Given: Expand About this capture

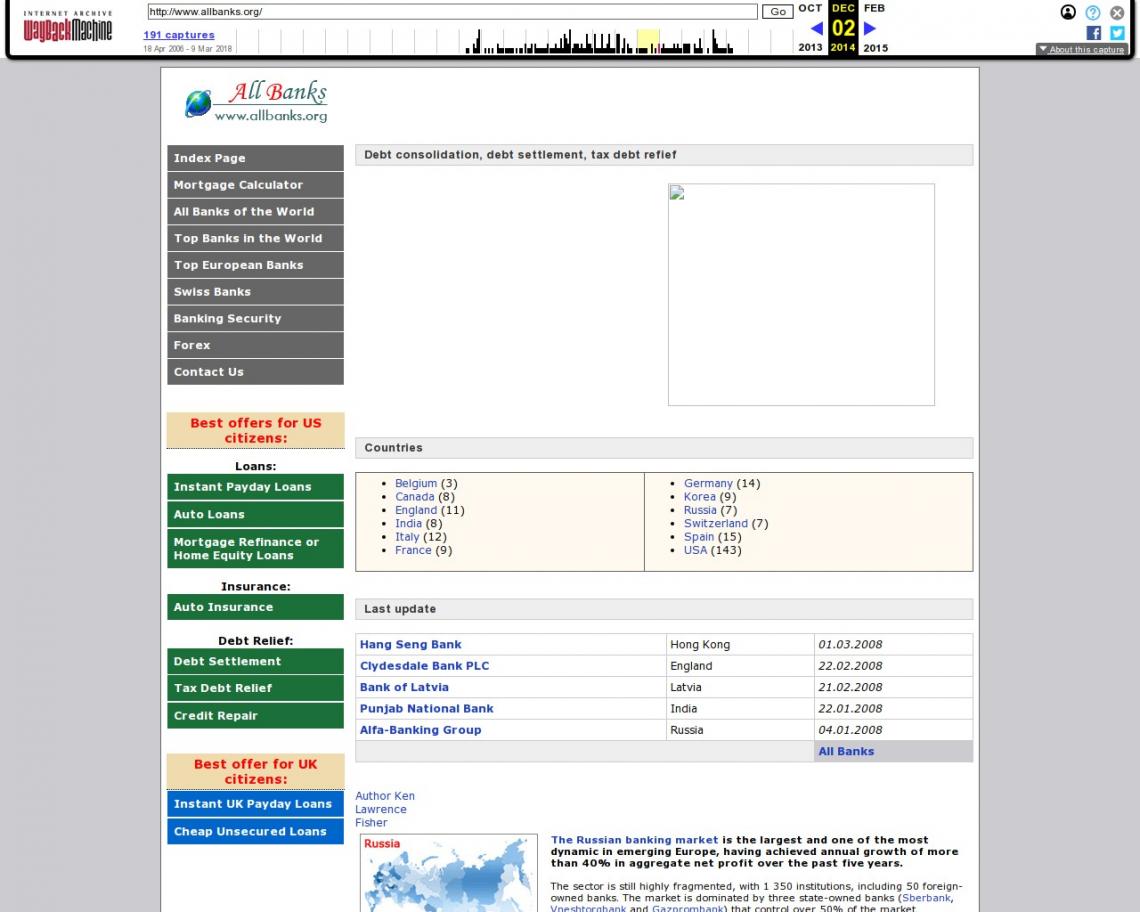Looking at the screenshot, I should click(x=1082, y=49).
